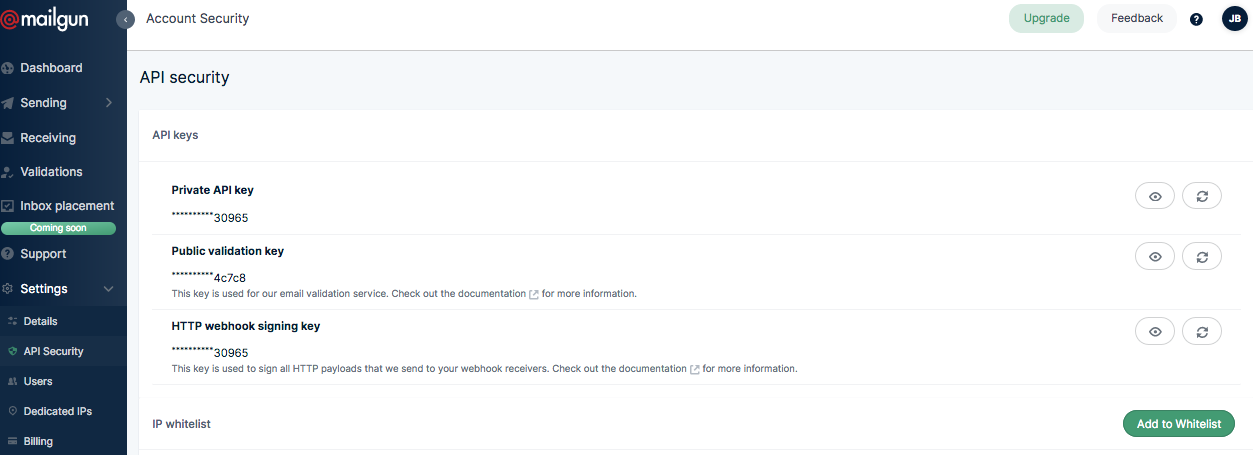Click the masked Private API key value
Image resolution: width=1253 pixels, height=455 pixels.
[x=210, y=217]
